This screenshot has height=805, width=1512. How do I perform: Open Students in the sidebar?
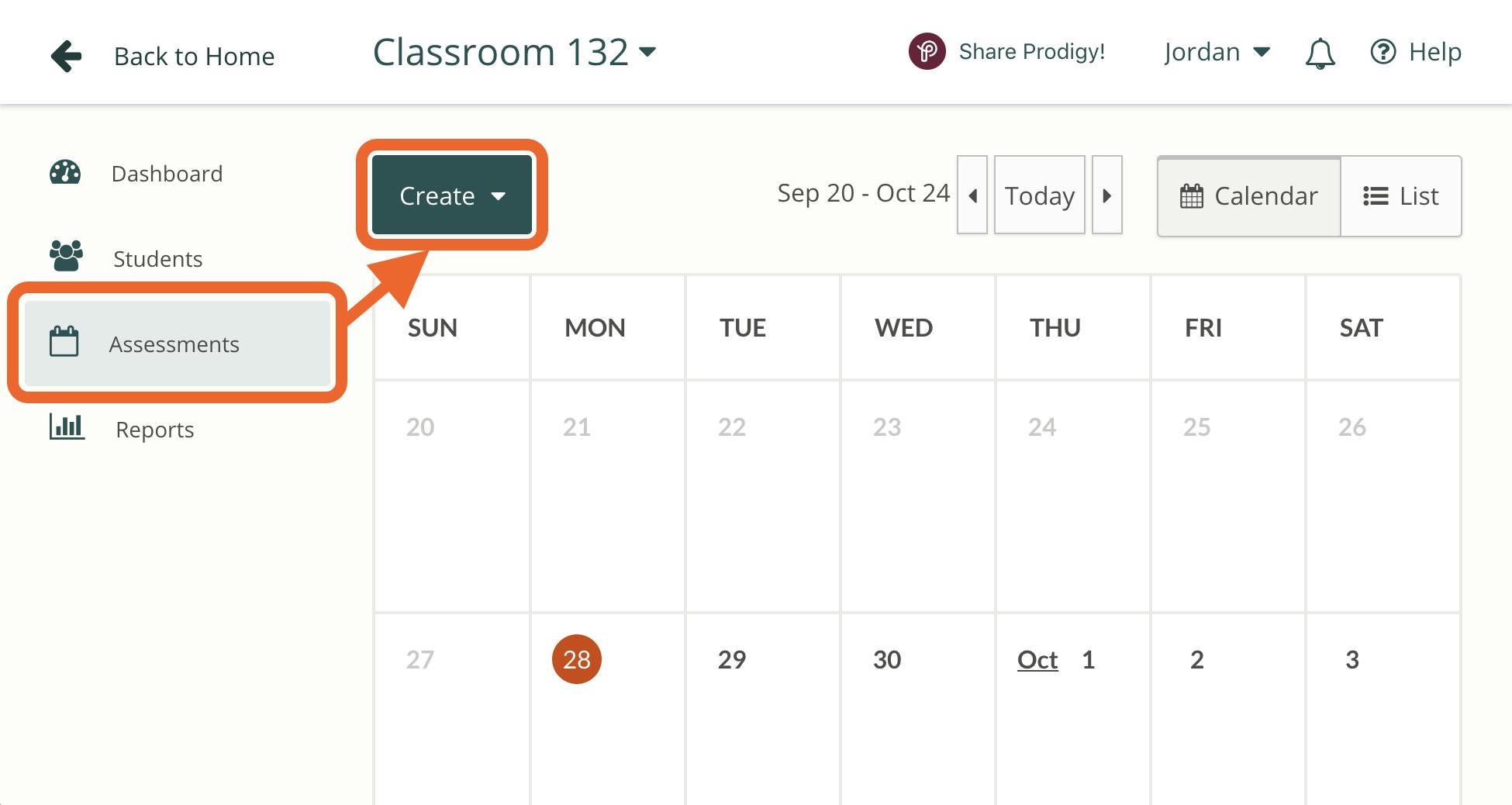click(157, 259)
